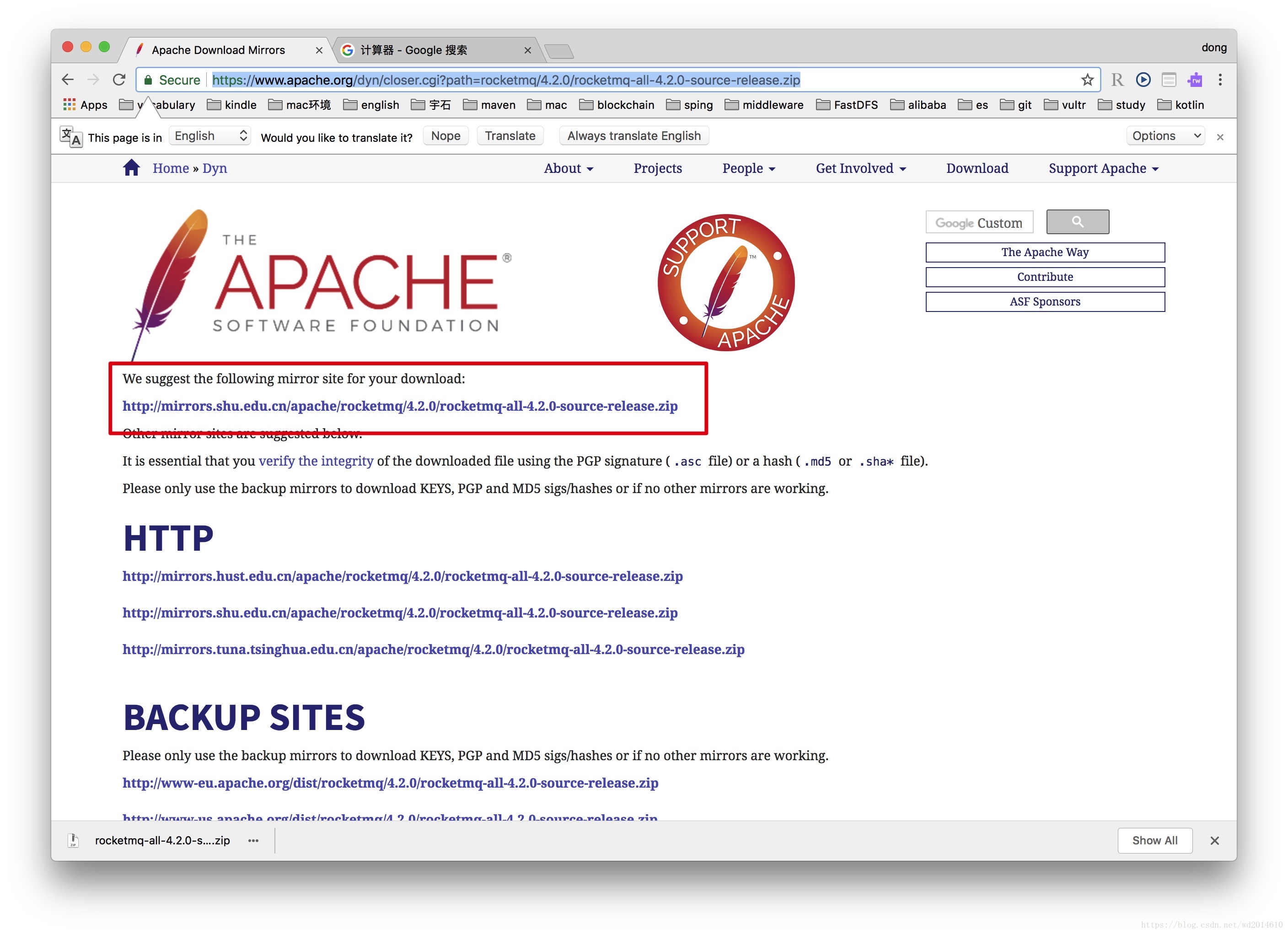This screenshot has width=1288, height=934.
Task: Open the card-shaped extension icon
Action: click(1169, 80)
